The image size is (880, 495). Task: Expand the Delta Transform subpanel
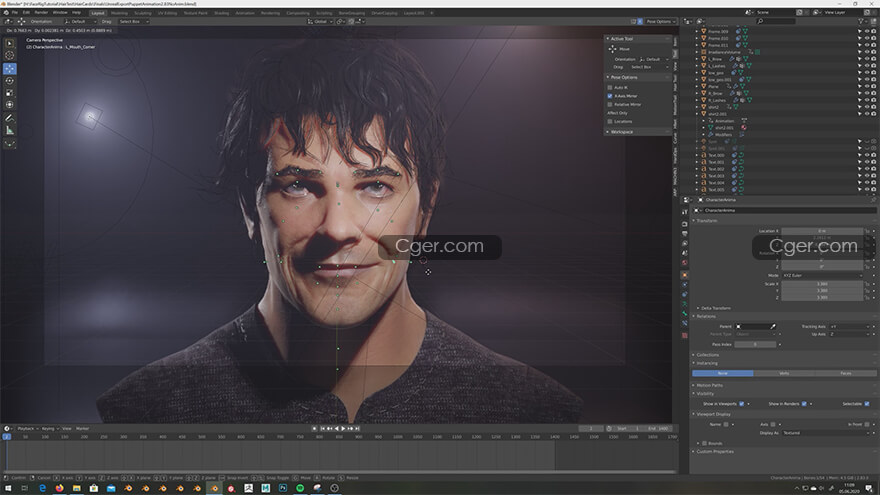tap(715, 308)
